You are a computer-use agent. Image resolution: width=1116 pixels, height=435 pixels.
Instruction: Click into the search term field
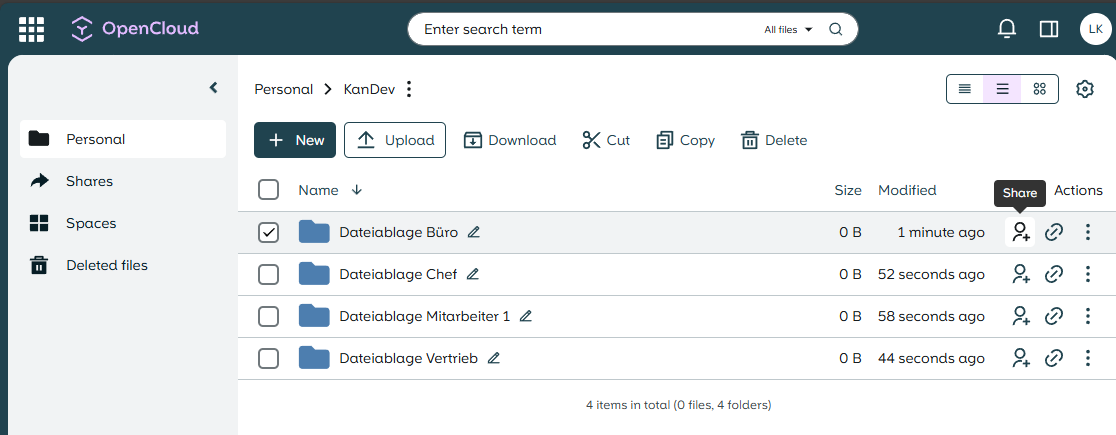(x=580, y=29)
